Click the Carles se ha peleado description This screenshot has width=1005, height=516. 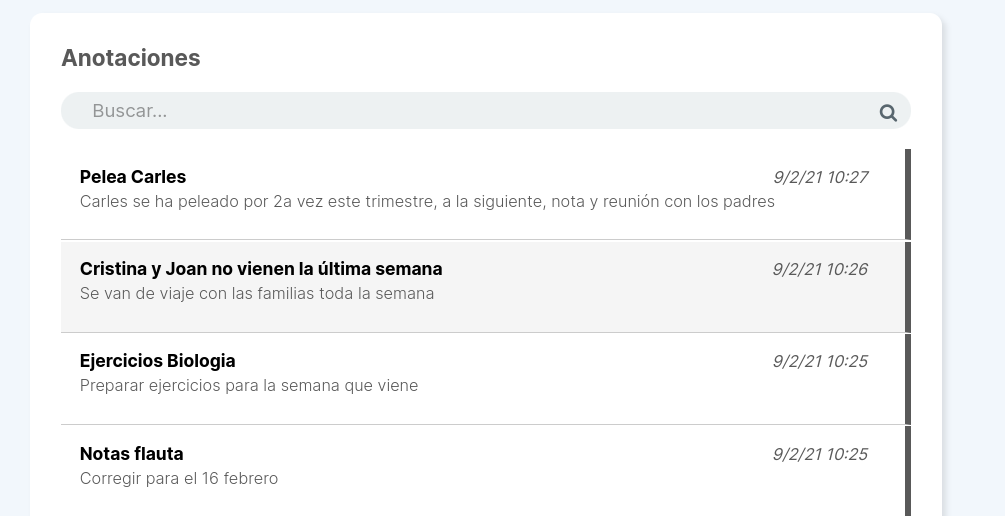[427, 201]
